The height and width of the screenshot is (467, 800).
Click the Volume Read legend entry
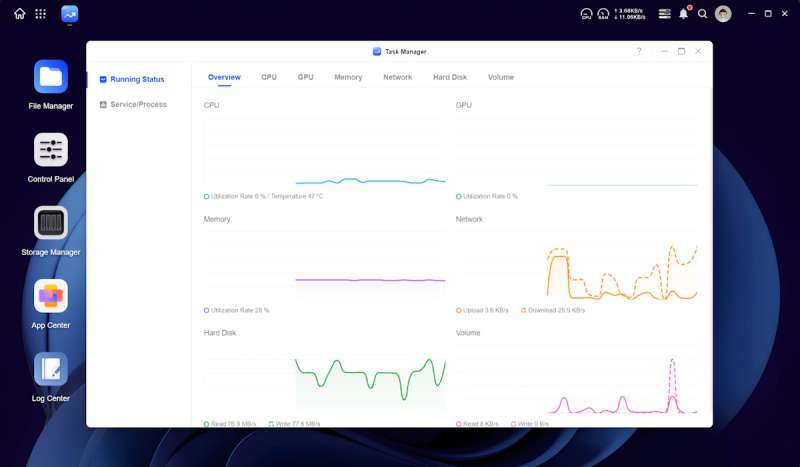[477, 424]
